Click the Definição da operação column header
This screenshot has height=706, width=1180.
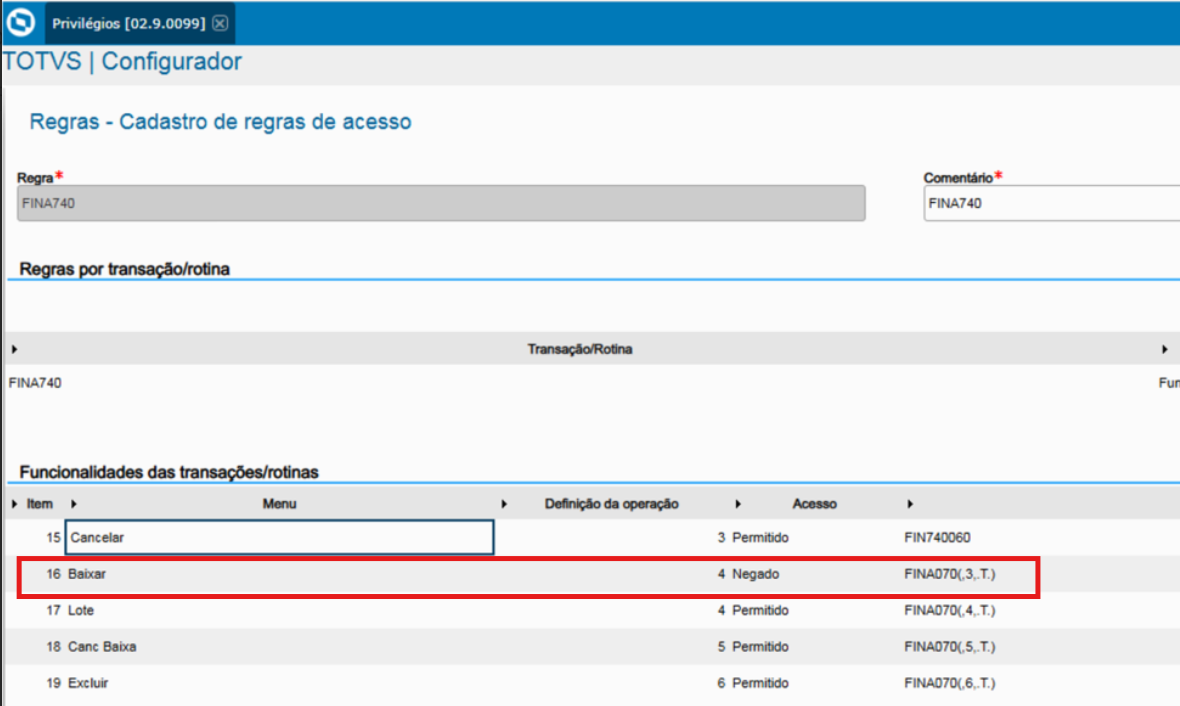[x=612, y=504]
